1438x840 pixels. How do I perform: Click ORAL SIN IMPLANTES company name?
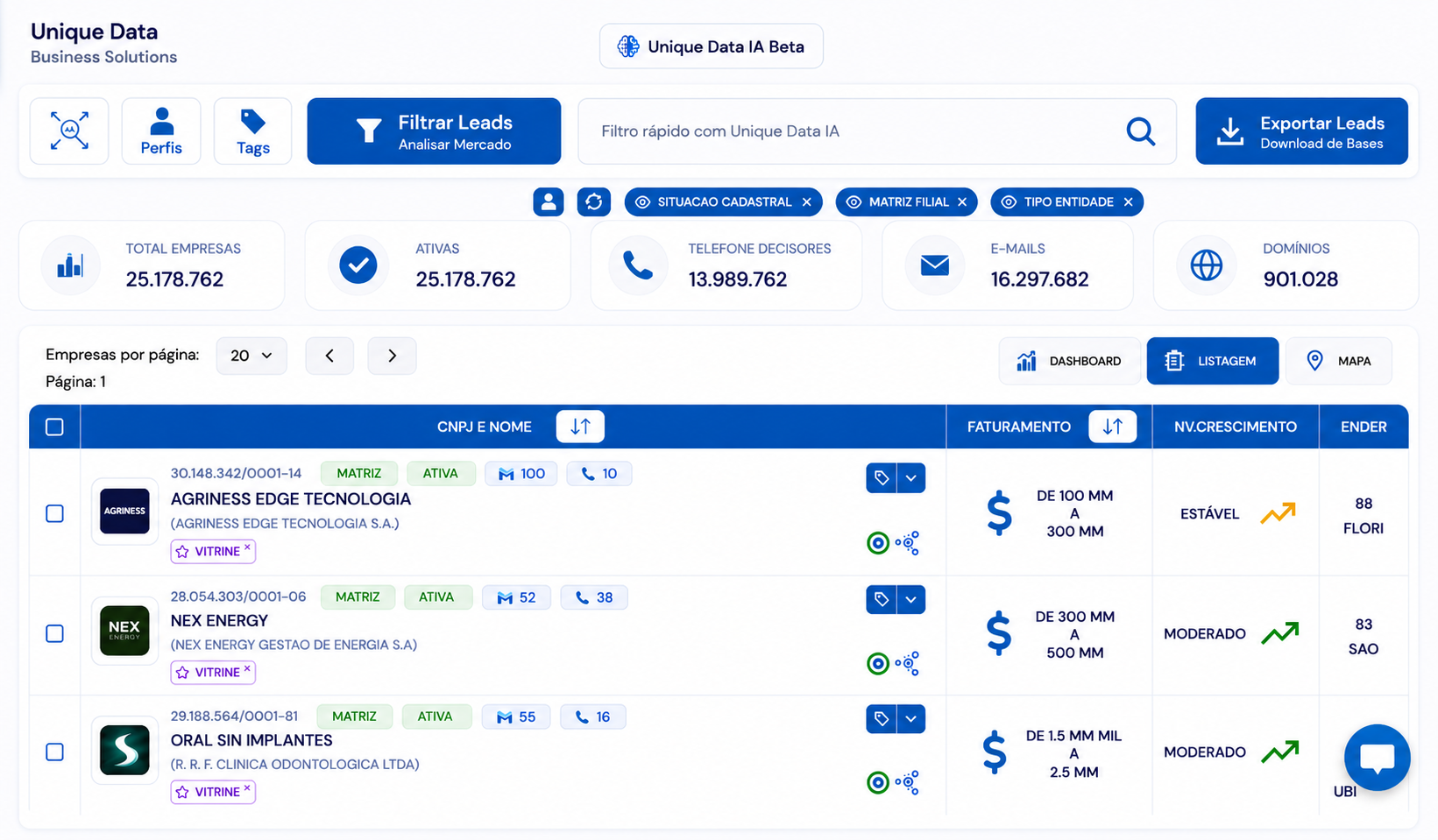click(x=251, y=741)
